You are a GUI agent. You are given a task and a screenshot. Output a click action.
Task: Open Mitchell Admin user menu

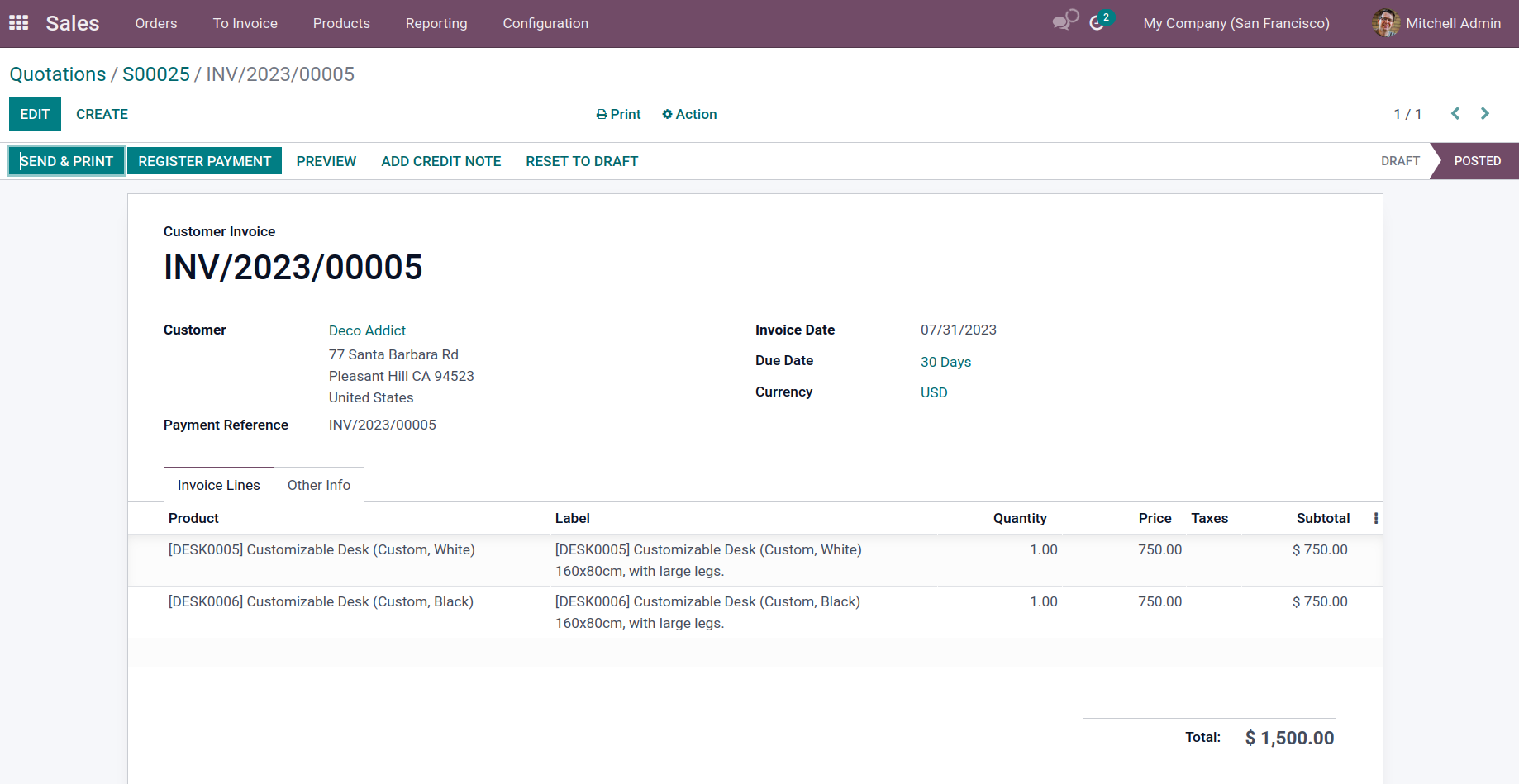point(1436,23)
